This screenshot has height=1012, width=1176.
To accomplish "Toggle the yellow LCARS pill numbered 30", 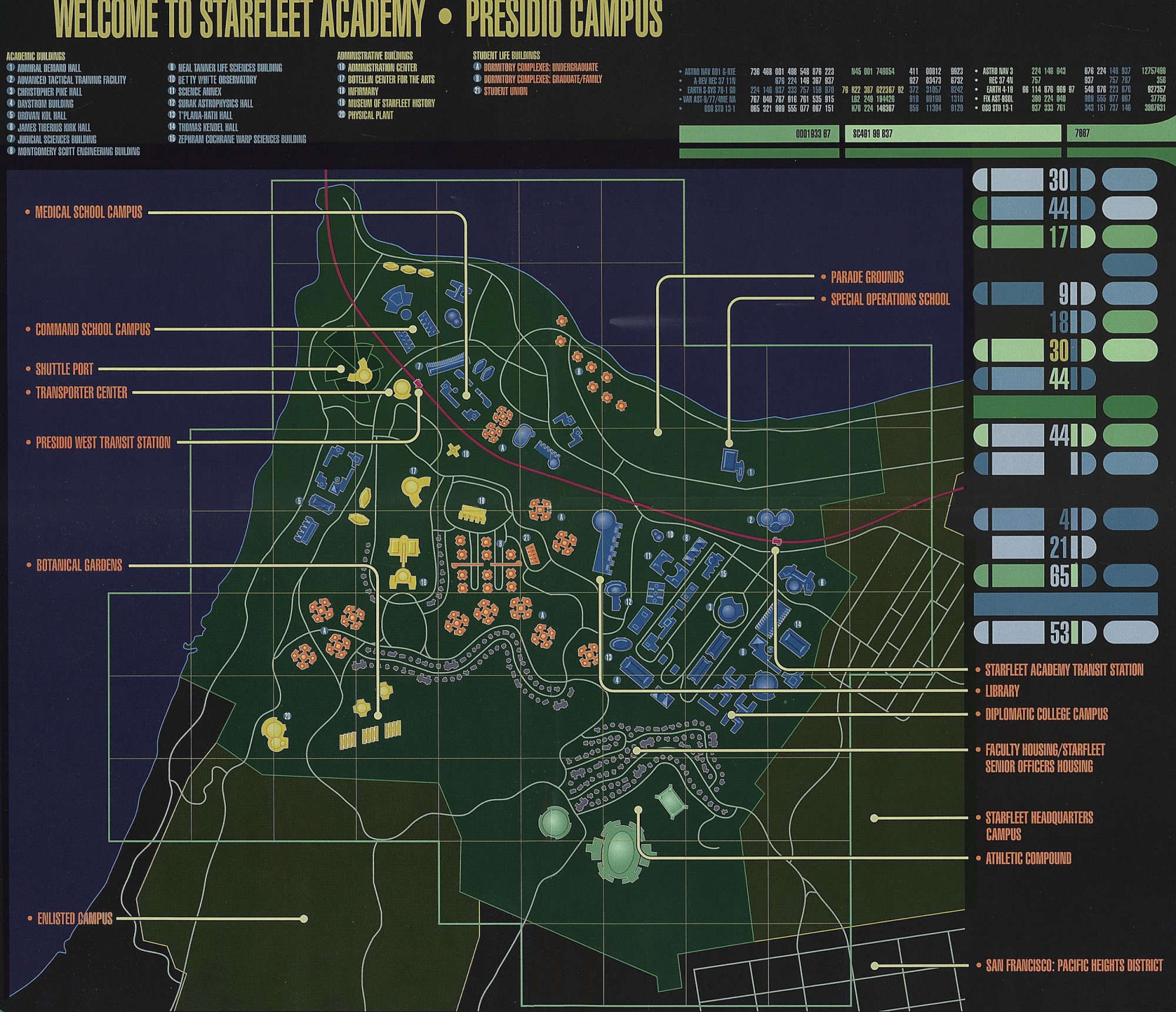I will click(1034, 350).
